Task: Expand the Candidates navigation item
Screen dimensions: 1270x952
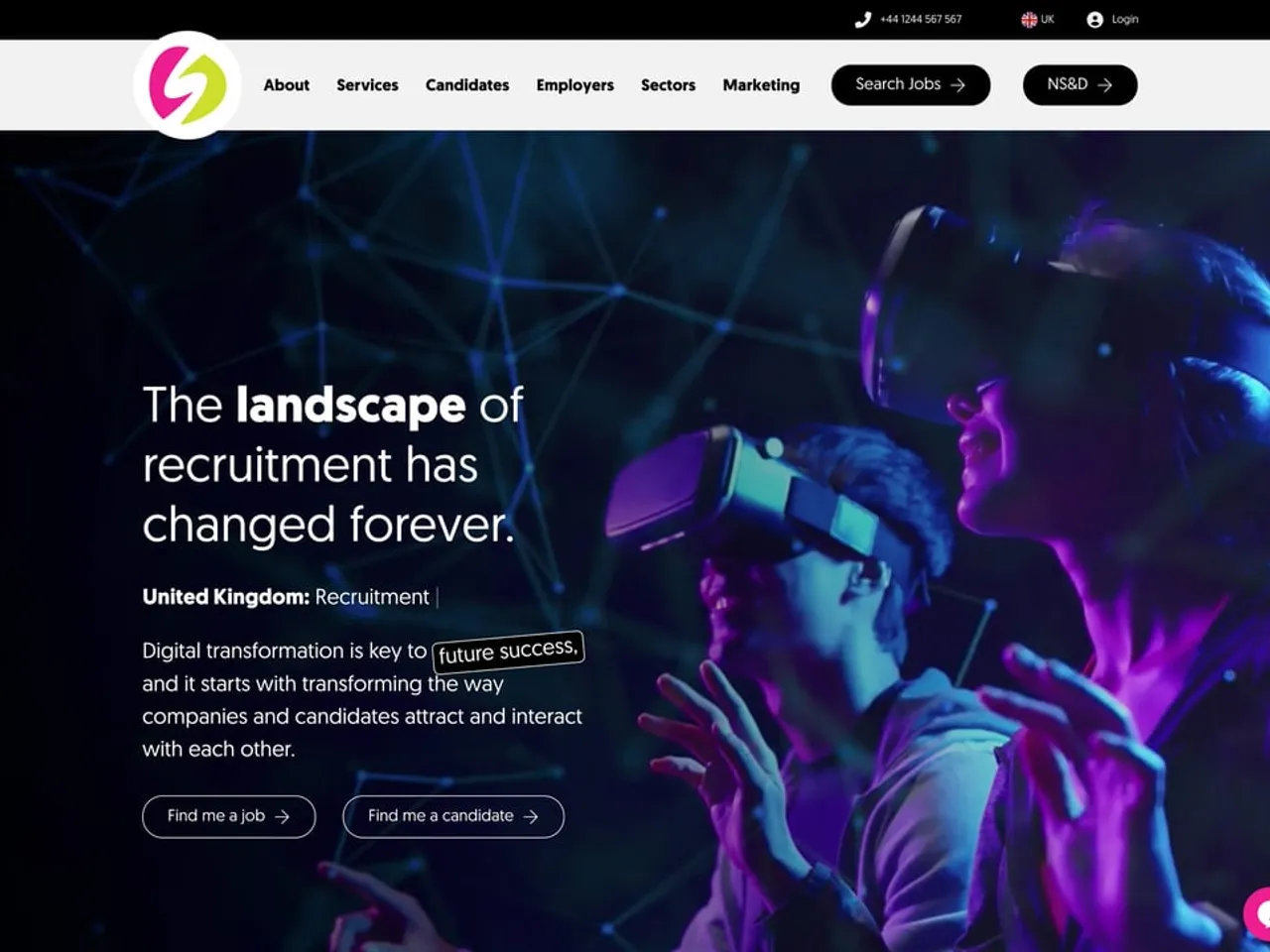Action: click(x=467, y=85)
